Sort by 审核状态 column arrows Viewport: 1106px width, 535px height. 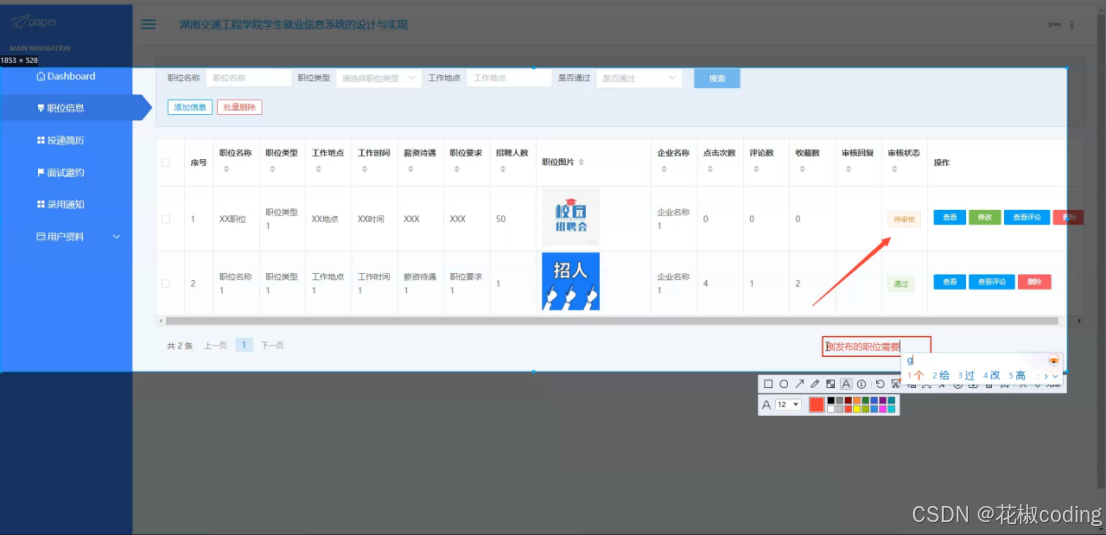(x=894, y=169)
